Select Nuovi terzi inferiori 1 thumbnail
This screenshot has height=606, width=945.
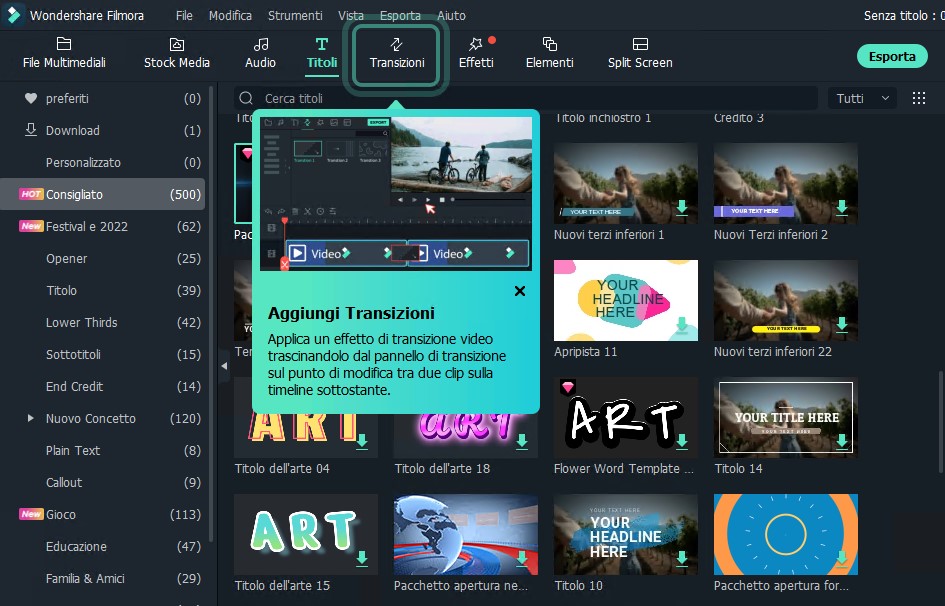(x=626, y=183)
